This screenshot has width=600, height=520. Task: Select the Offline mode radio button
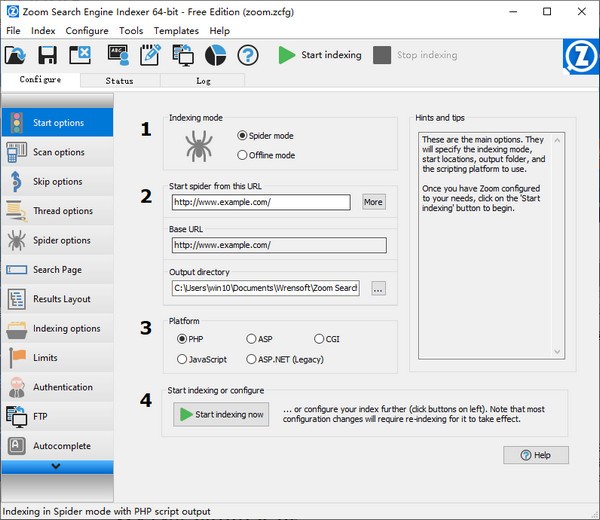(243, 155)
